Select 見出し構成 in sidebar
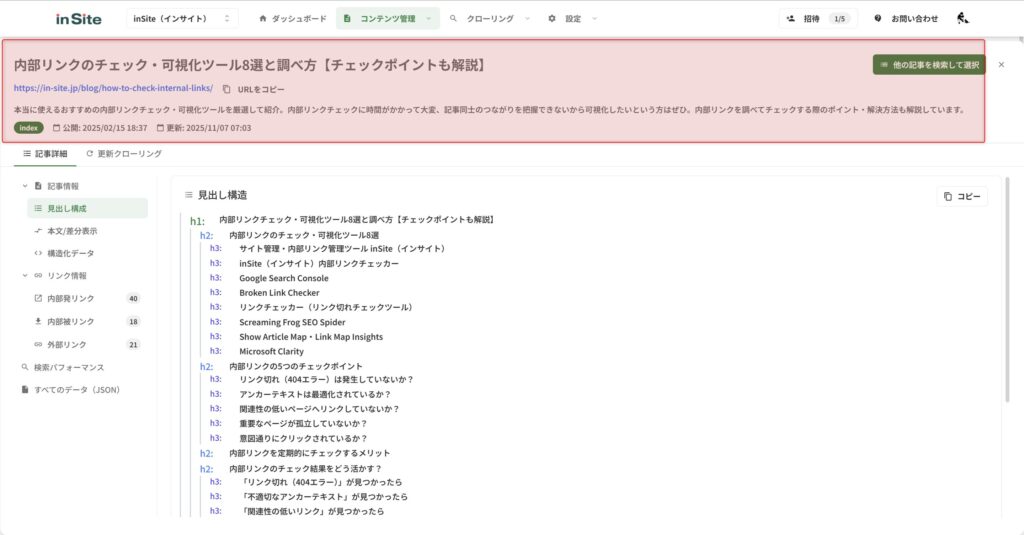This screenshot has height=535, width=1024. [x=88, y=208]
